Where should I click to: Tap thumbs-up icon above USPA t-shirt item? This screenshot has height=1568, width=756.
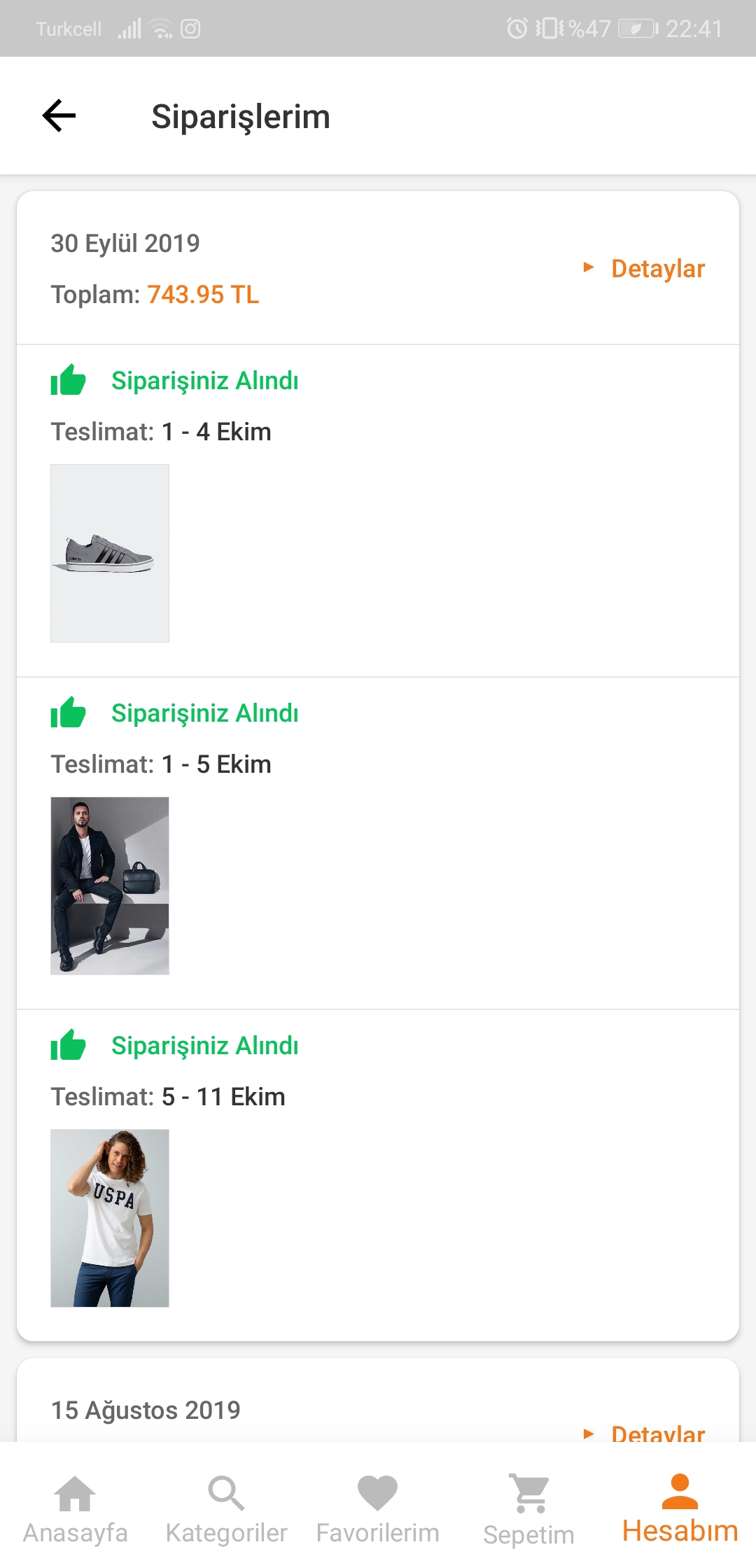click(x=68, y=1045)
